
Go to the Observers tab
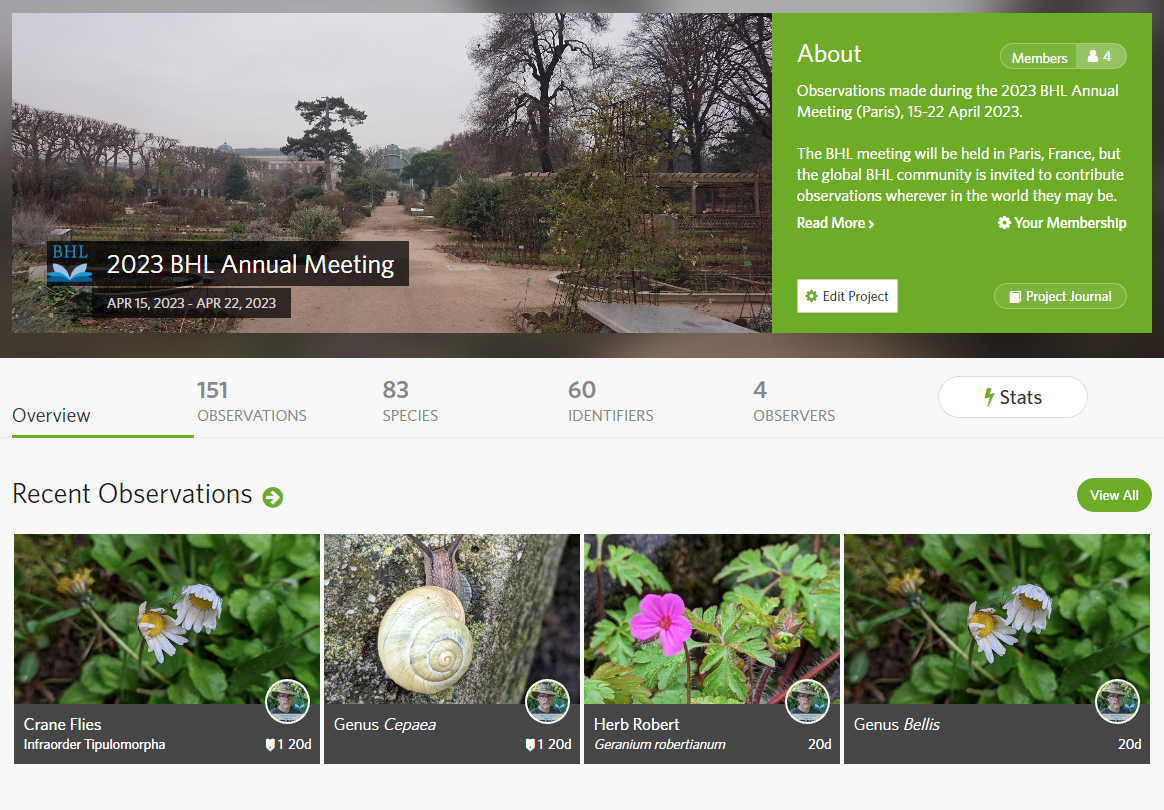(x=794, y=400)
